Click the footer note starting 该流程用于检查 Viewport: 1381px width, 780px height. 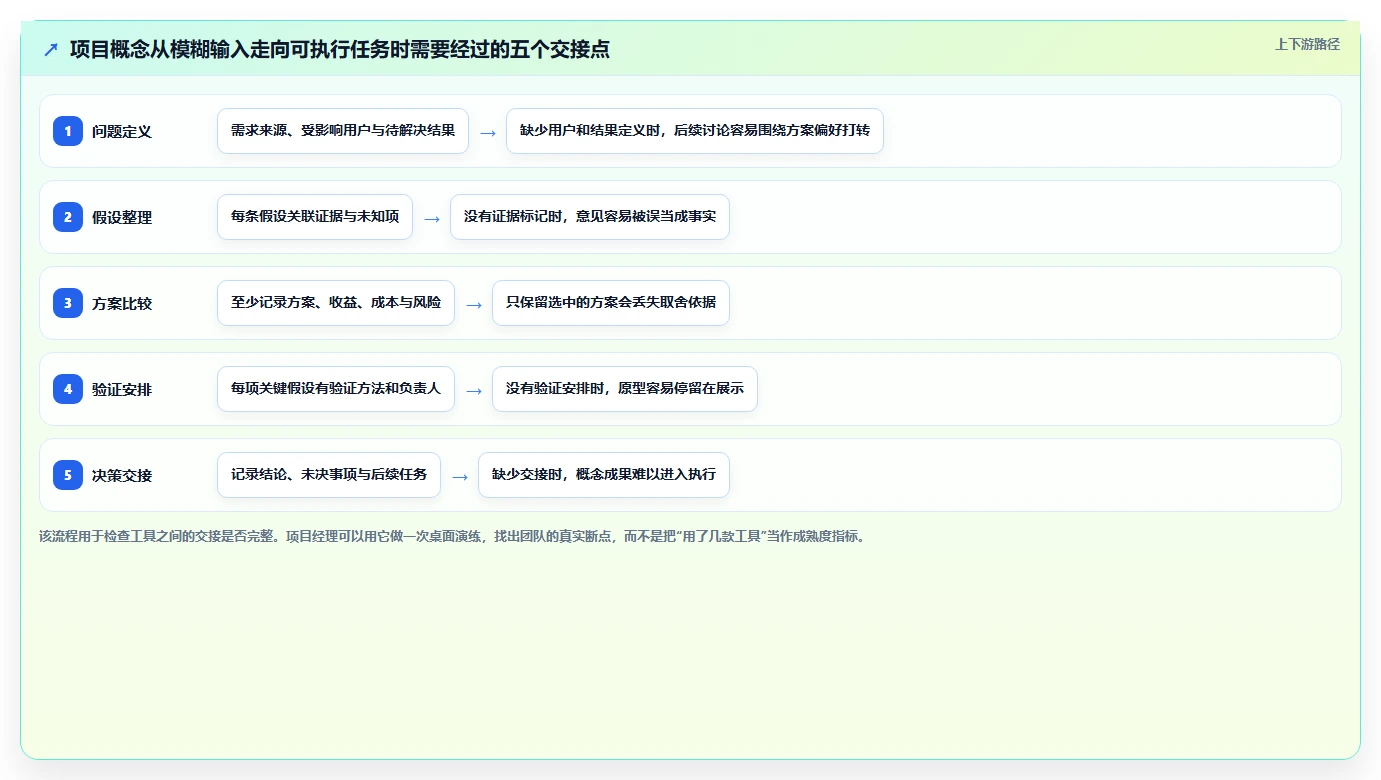tap(452, 536)
